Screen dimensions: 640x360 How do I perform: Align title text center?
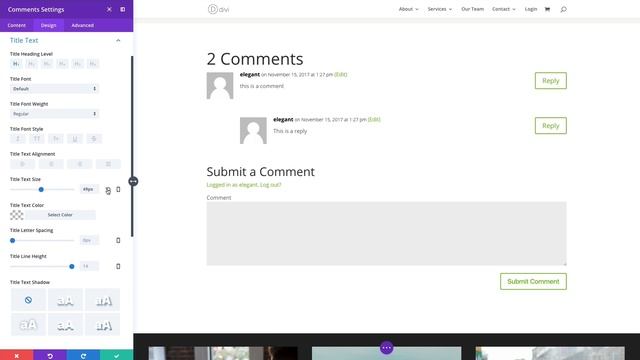click(51, 164)
